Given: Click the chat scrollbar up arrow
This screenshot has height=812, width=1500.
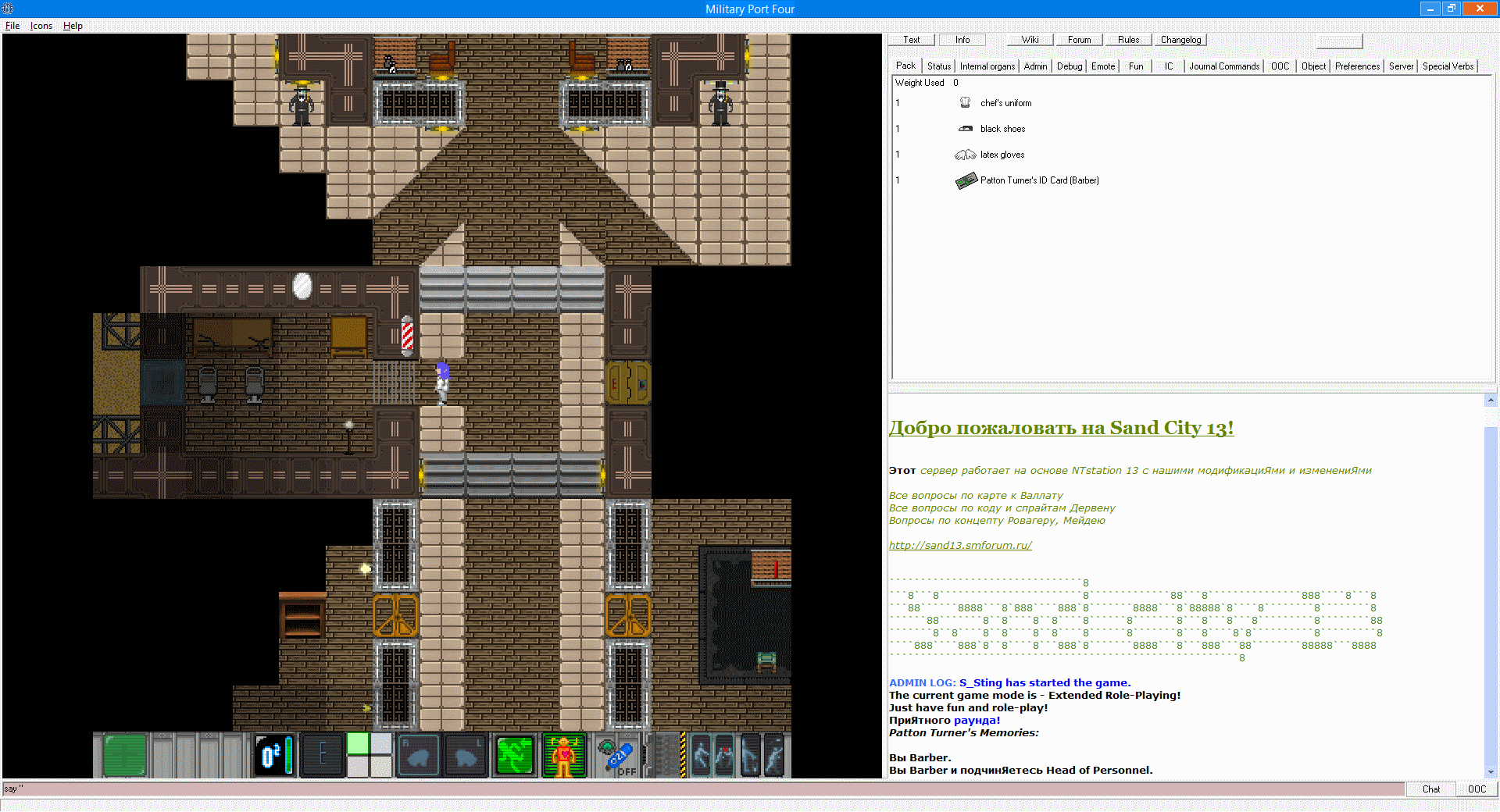Looking at the screenshot, I should tap(1491, 400).
